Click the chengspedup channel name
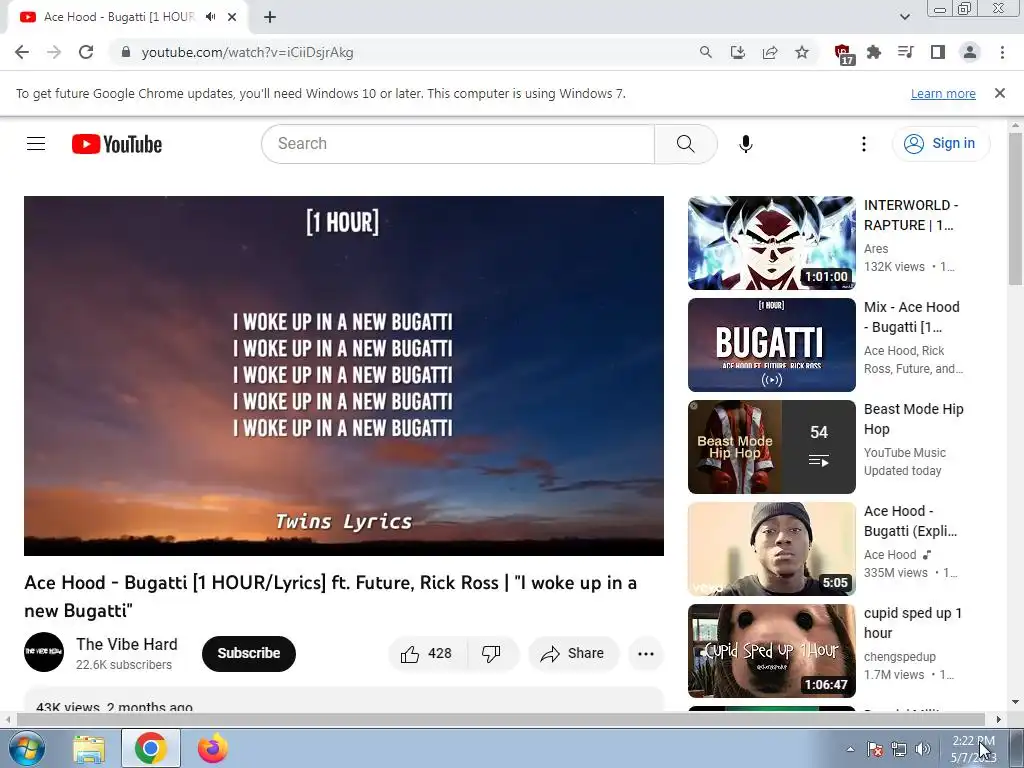The width and height of the screenshot is (1024, 768). (899, 656)
